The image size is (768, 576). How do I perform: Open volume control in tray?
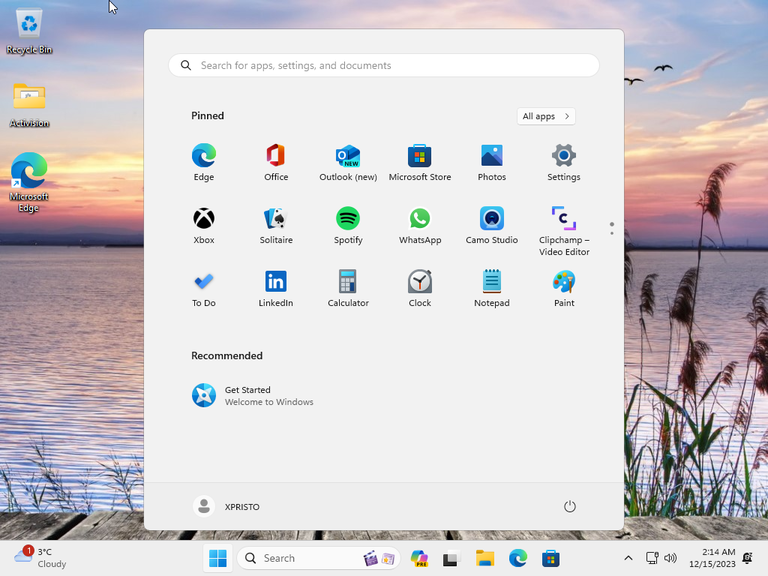coord(670,558)
